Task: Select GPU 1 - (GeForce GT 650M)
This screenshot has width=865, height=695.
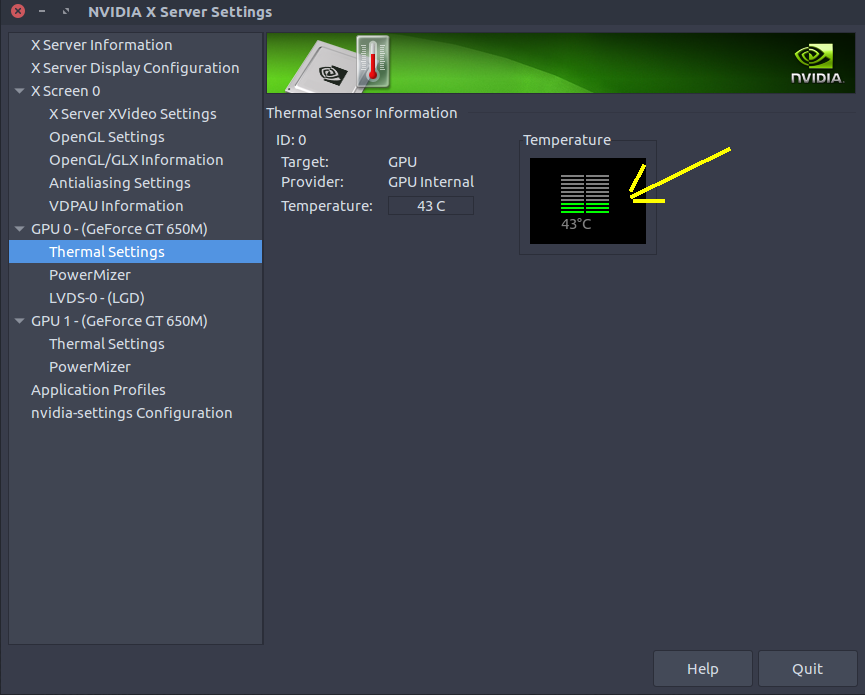Action: pos(119,321)
